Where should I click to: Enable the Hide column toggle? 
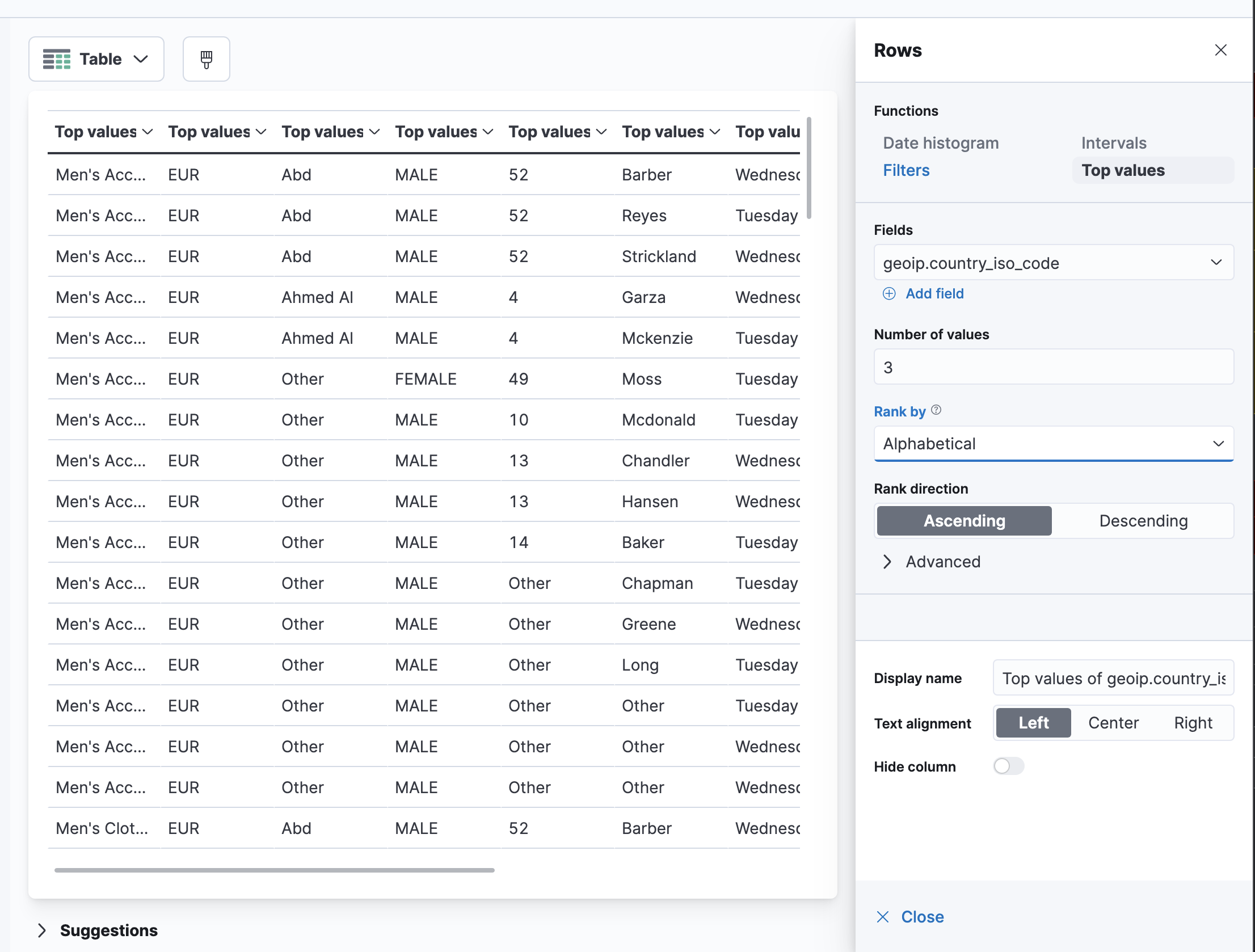pyautogui.click(x=1008, y=766)
